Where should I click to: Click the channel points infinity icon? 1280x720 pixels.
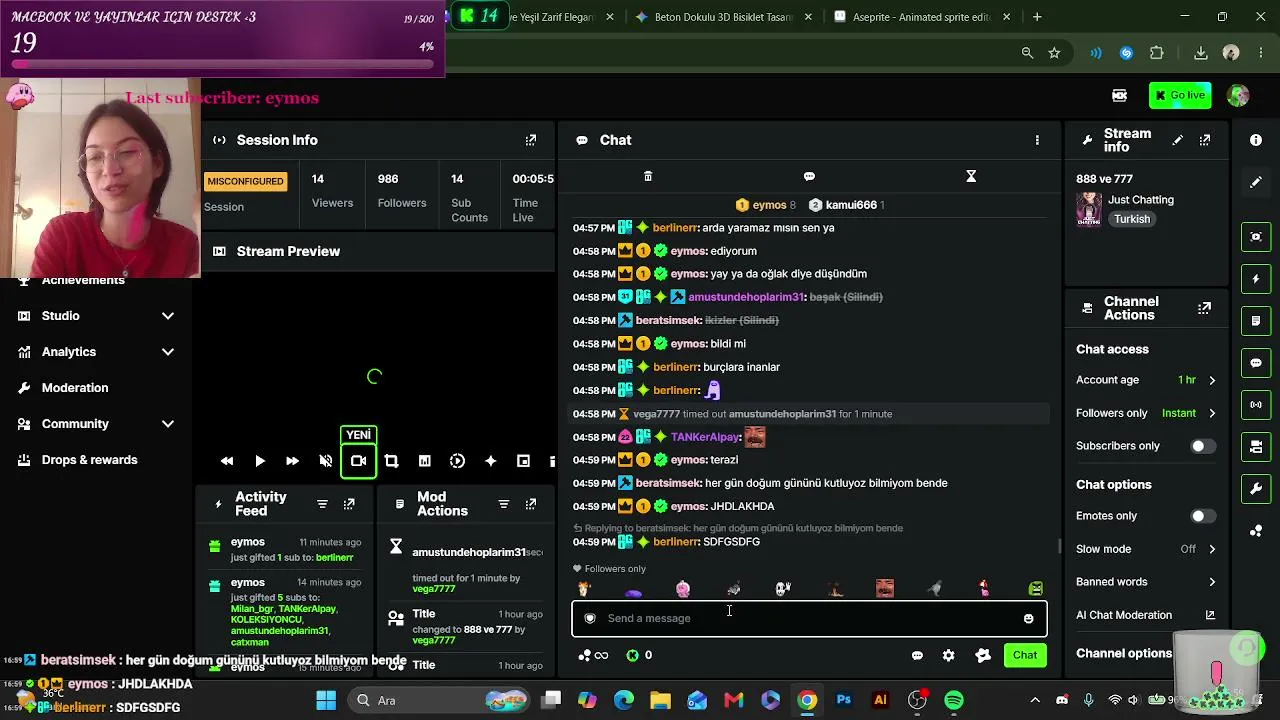point(593,655)
